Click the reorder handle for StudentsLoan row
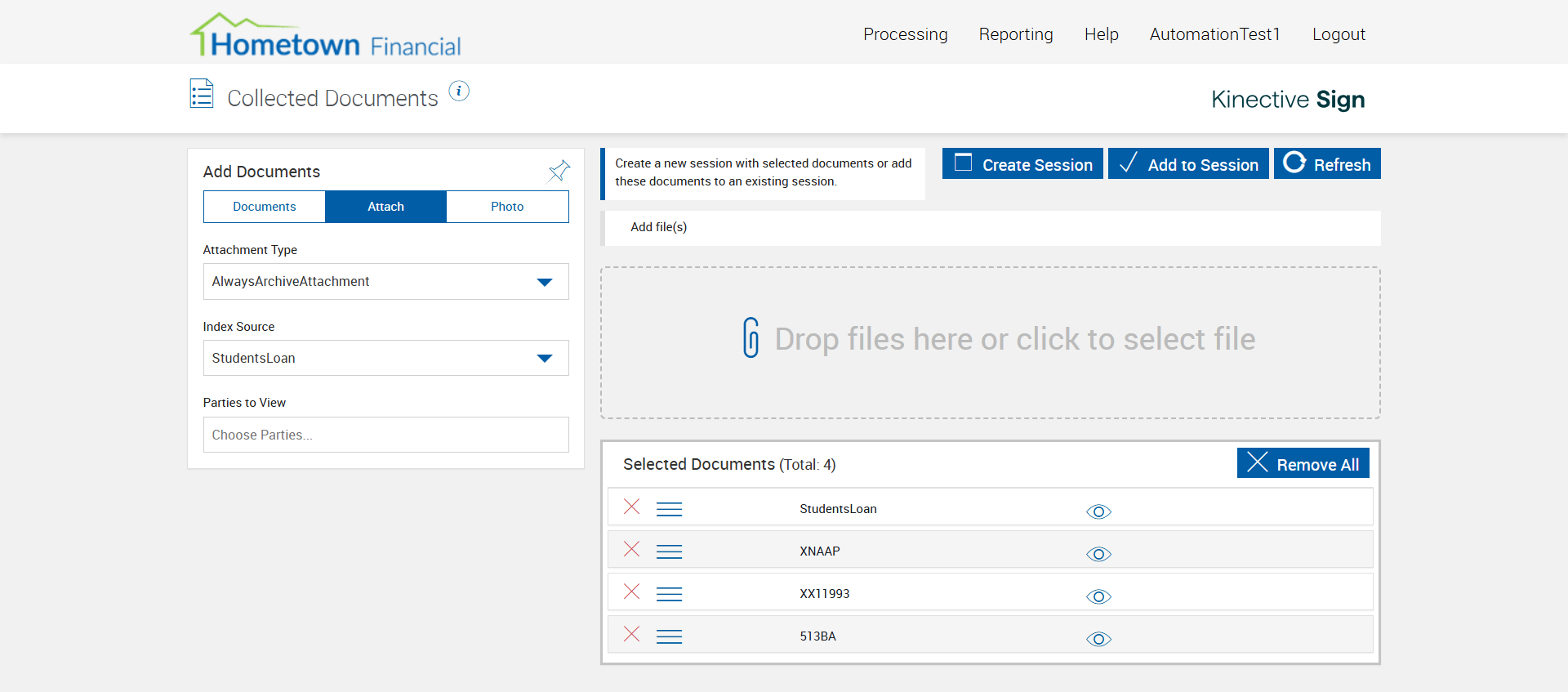 pos(669,509)
